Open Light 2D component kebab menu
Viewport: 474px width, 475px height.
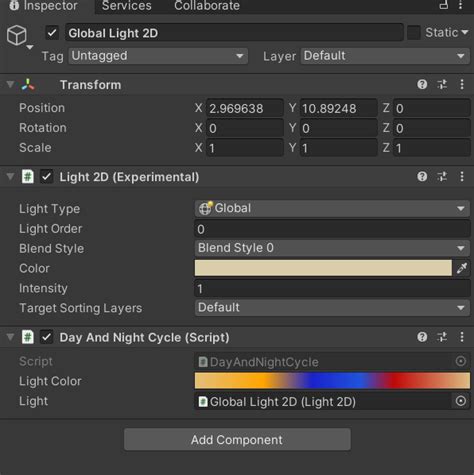[x=462, y=176]
